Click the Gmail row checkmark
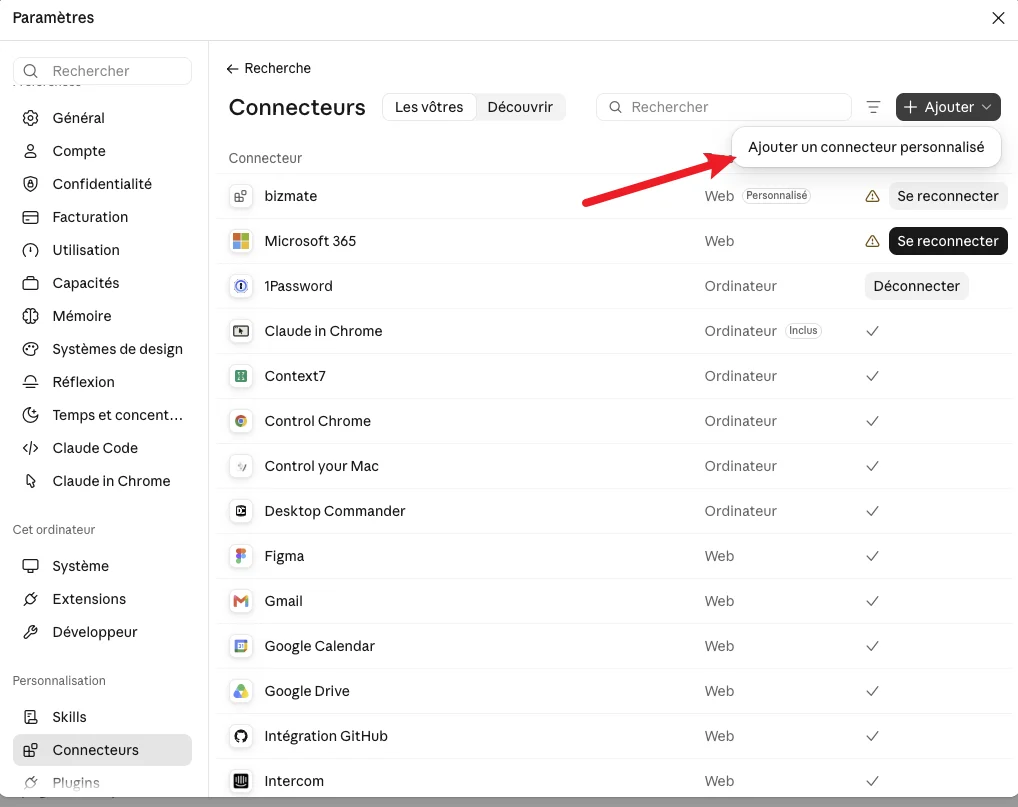 (872, 601)
